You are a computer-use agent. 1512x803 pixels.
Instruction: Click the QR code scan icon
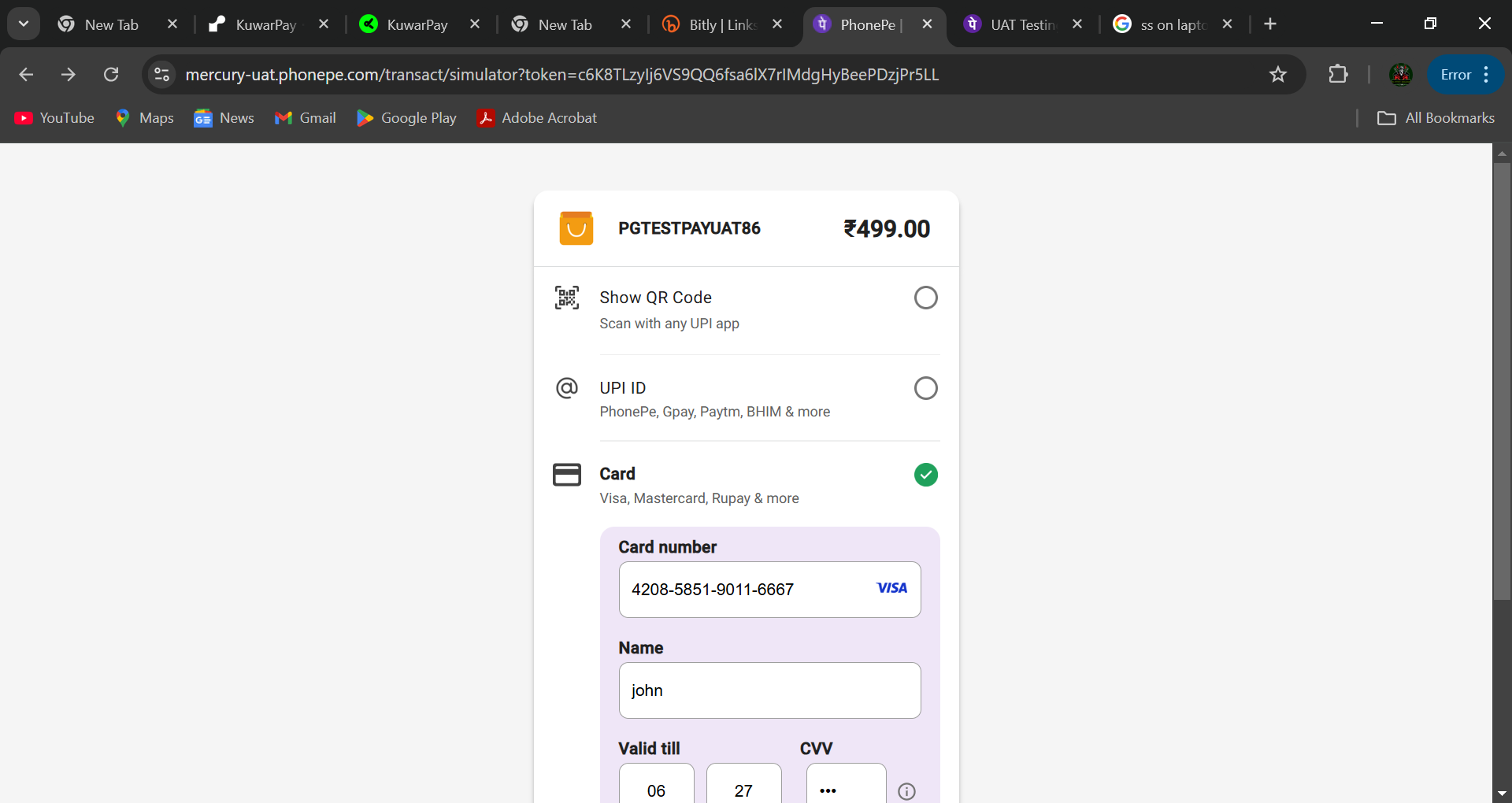click(x=567, y=298)
